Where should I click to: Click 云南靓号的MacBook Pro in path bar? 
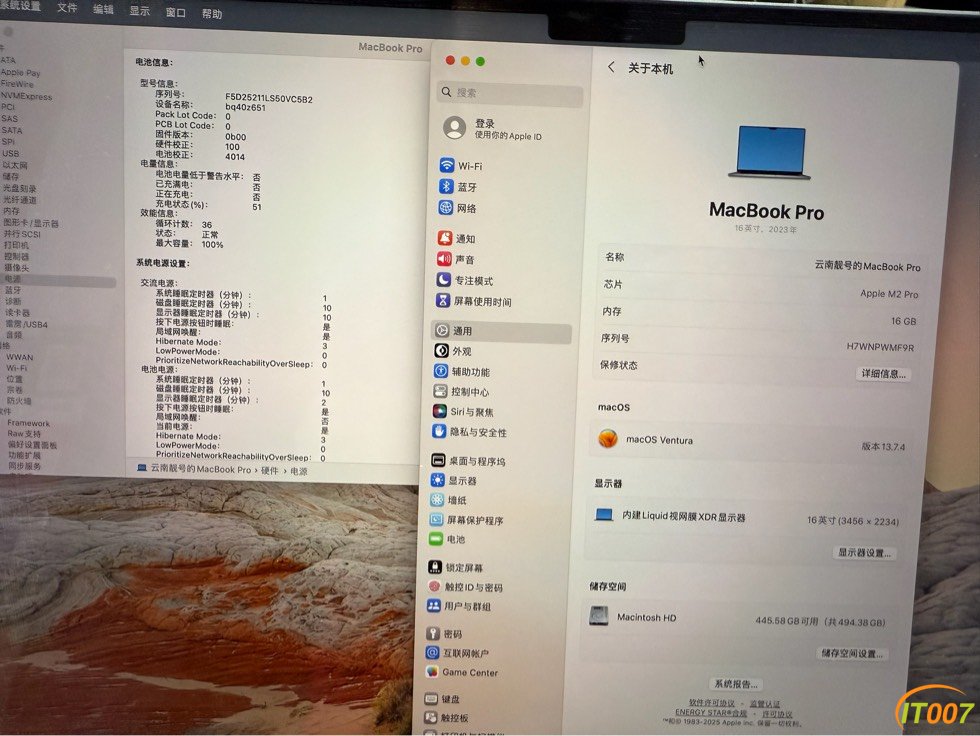click(x=201, y=469)
